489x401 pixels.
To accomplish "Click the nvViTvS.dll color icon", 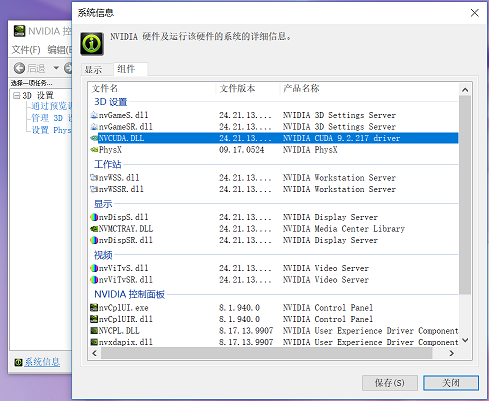I will tap(94, 268).
